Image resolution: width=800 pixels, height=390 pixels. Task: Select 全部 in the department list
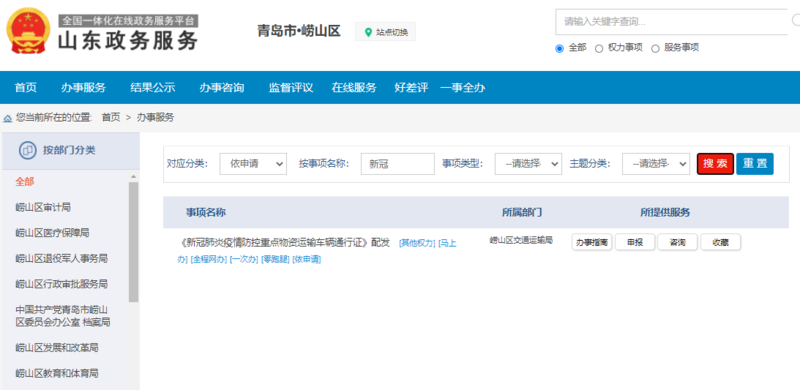point(25,182)
